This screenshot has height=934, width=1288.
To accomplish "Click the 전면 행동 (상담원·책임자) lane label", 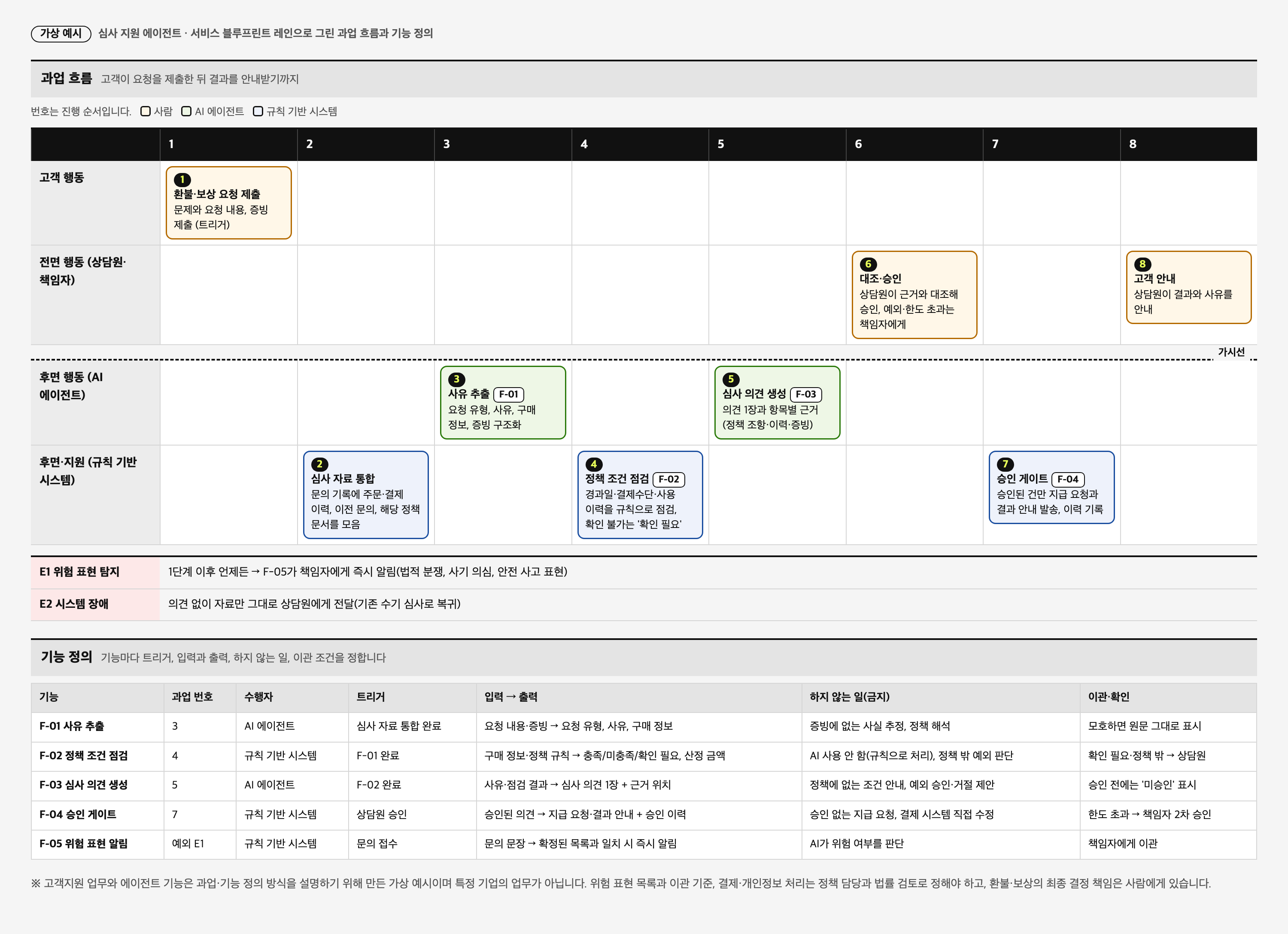I will point(83,271).
